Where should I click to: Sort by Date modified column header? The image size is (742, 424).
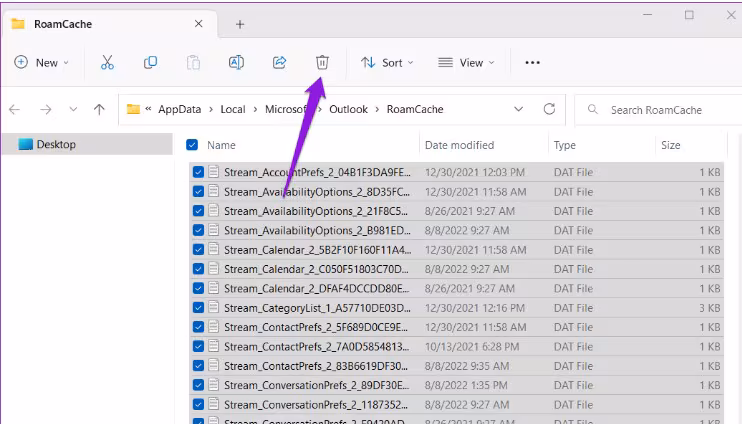click(459, 145)
